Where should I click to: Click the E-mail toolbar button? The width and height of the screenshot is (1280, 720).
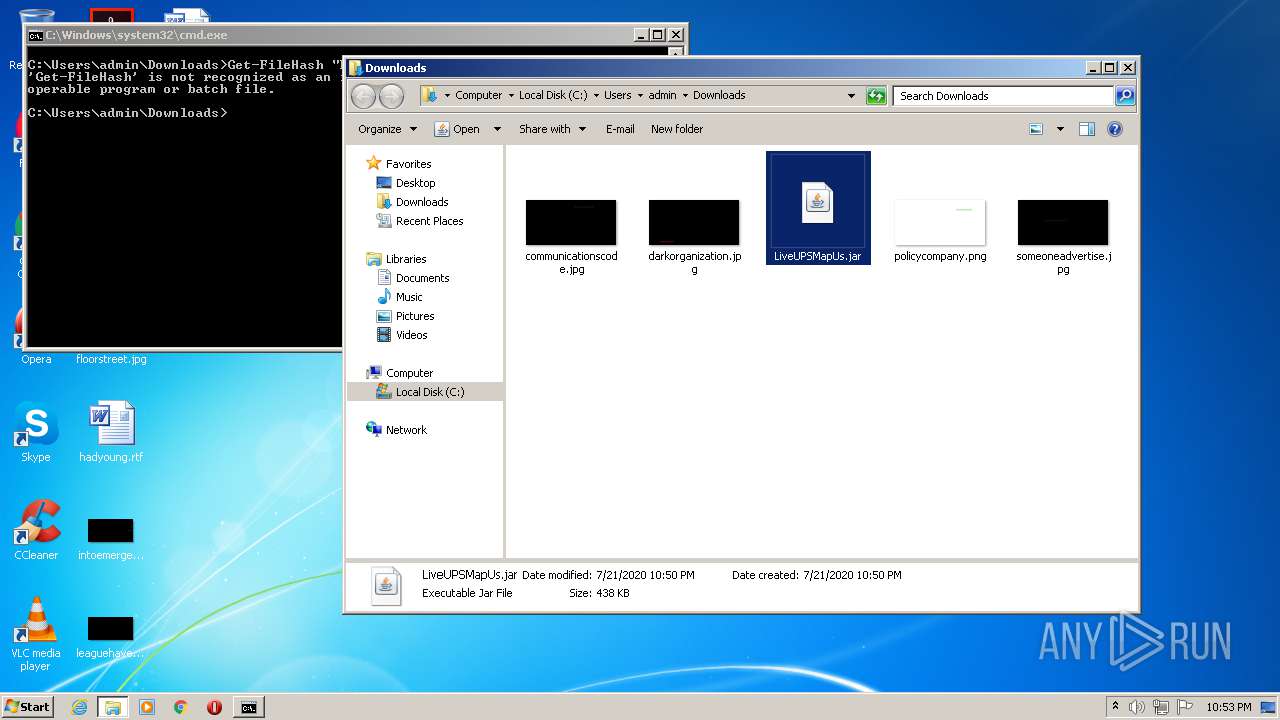[620, 129]
